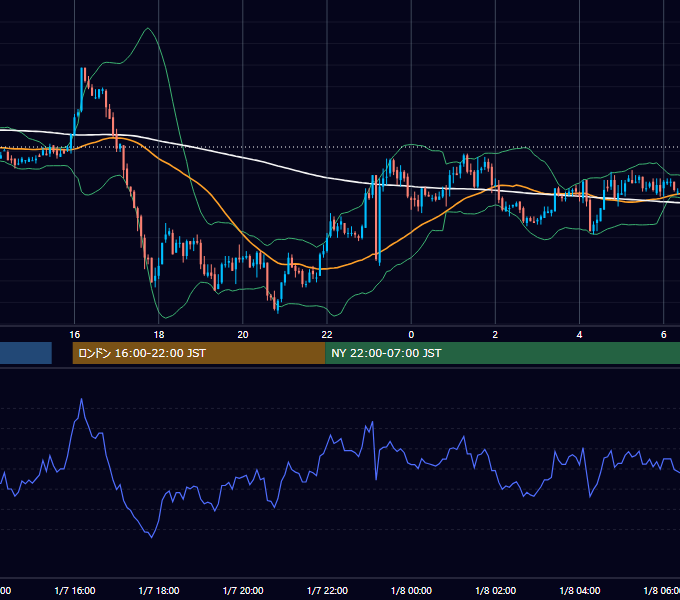Screen dimensions: 680x600
Task: Click the 1/8 04:00 label on indicator axis
Action: pyautogui.click(x=579, y=590)
